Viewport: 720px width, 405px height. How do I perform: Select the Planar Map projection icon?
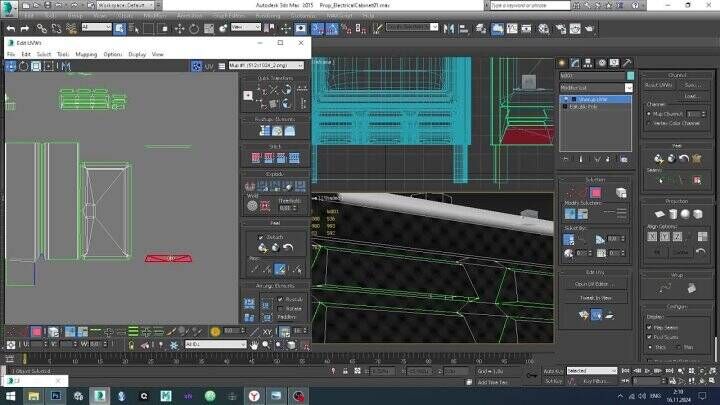pos(659,214)
